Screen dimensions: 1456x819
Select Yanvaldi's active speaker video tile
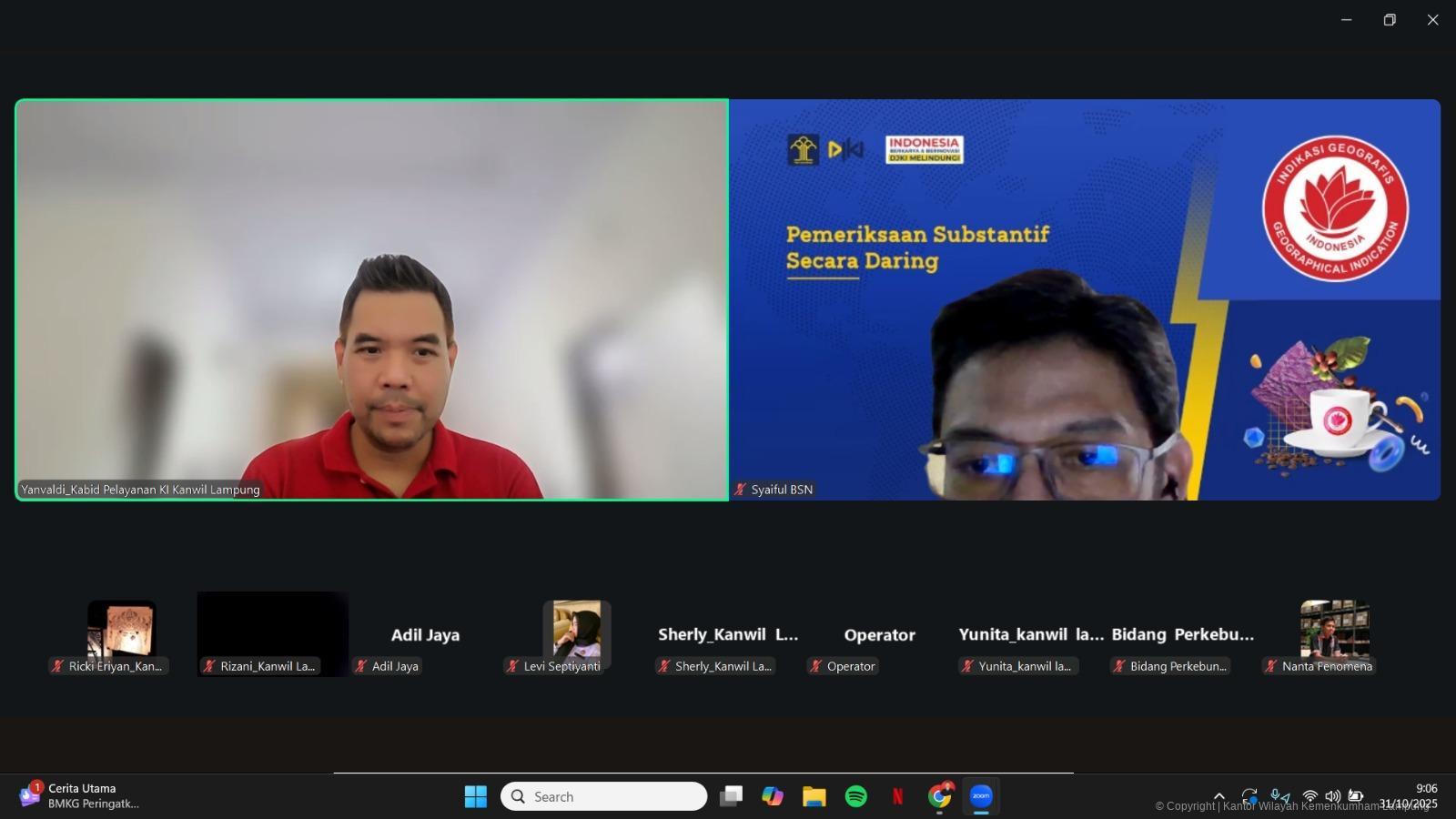tap(371, 300)
